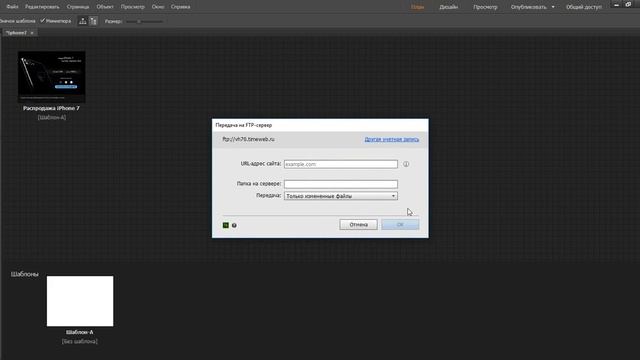The height and width of the screenshot is (360, 640).
Task: Switch to Дизайн mode
Action: coord(448,7)
